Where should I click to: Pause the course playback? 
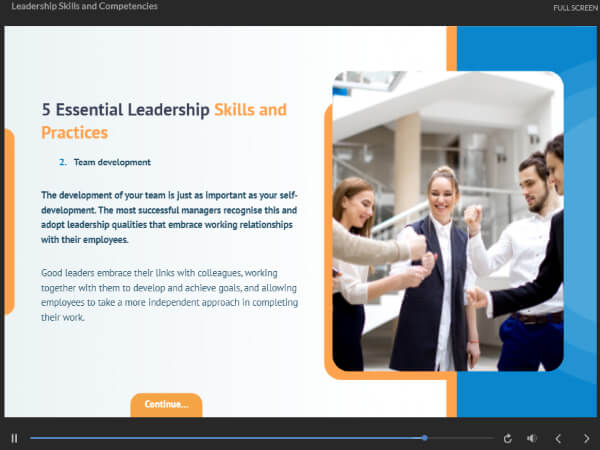[x=14, y=438]
